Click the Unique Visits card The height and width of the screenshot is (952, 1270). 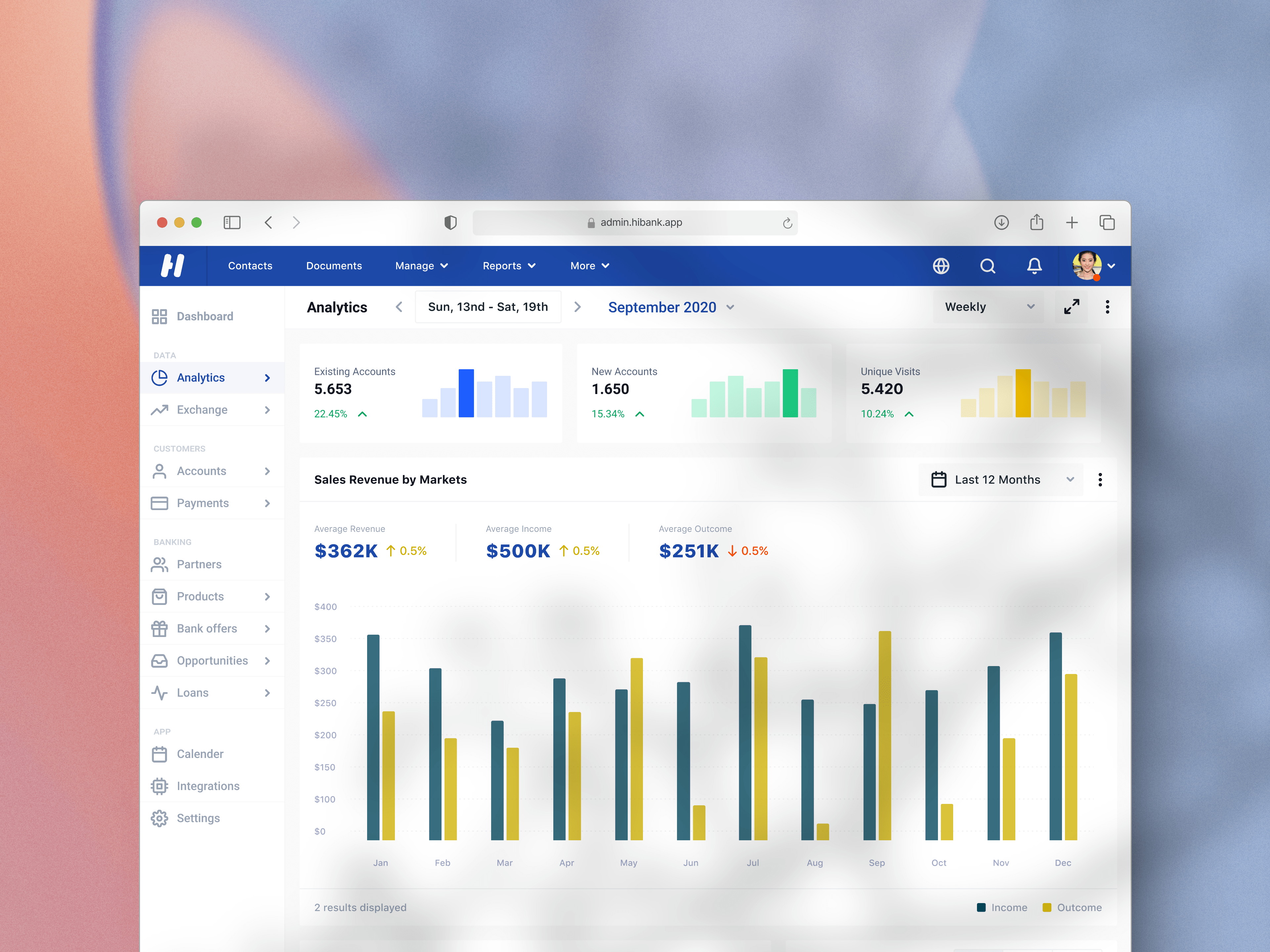[x=974, y=393]
